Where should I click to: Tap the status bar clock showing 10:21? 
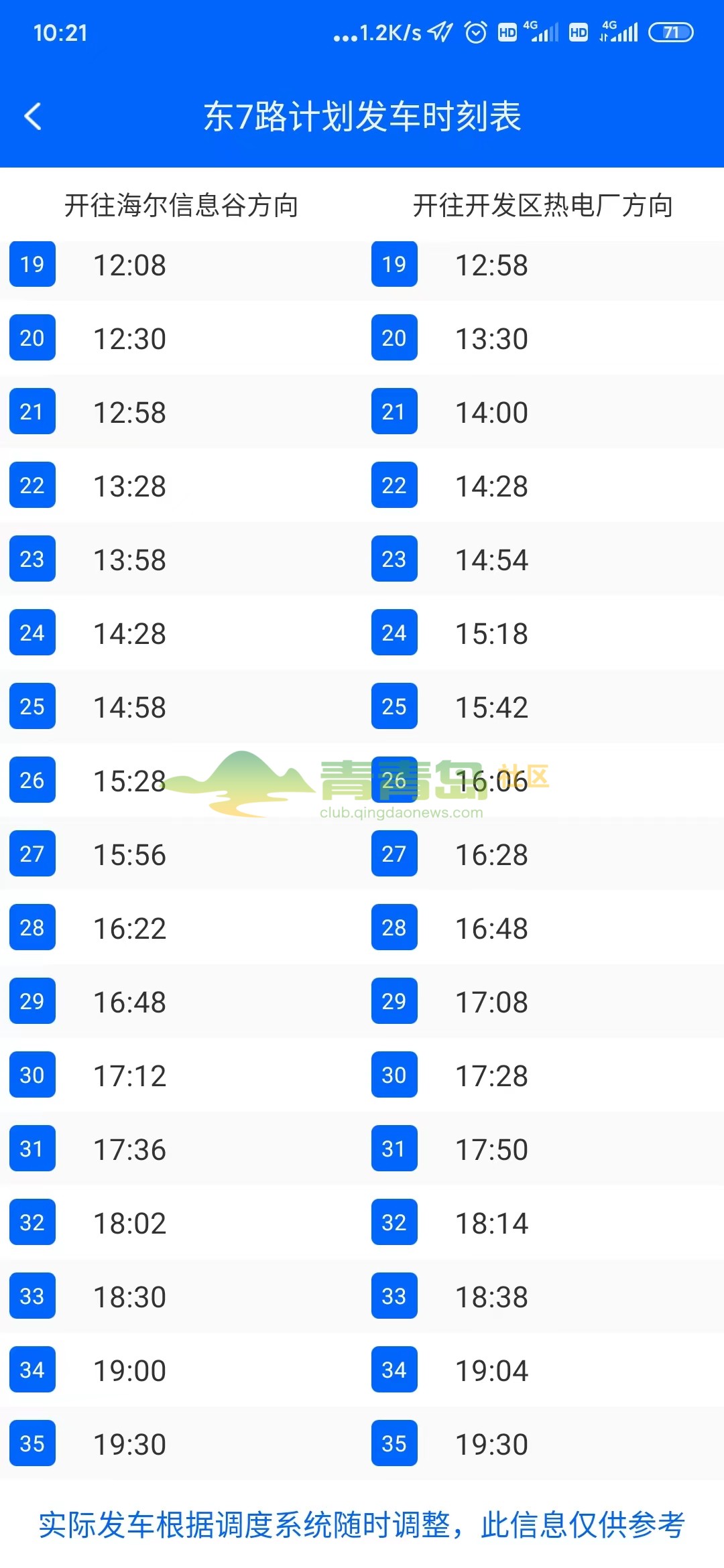click(60, 33)
